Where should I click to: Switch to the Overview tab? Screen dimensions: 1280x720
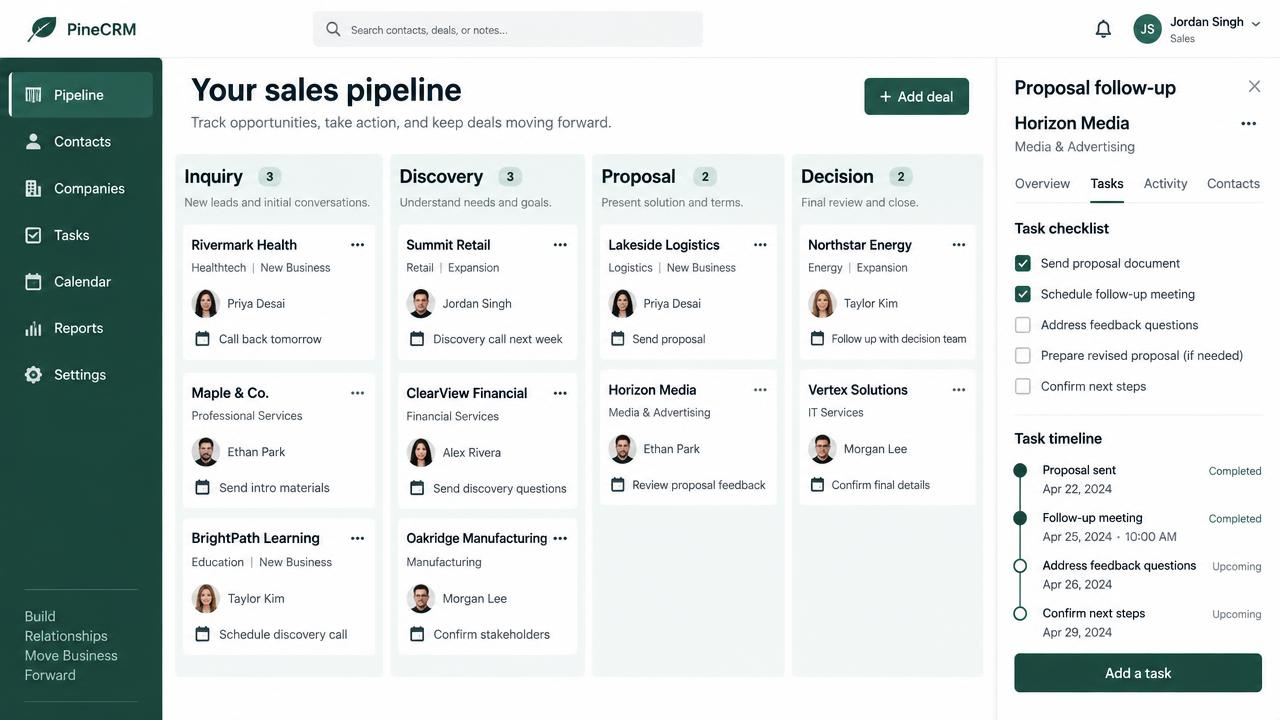(x=1042, y=183)
